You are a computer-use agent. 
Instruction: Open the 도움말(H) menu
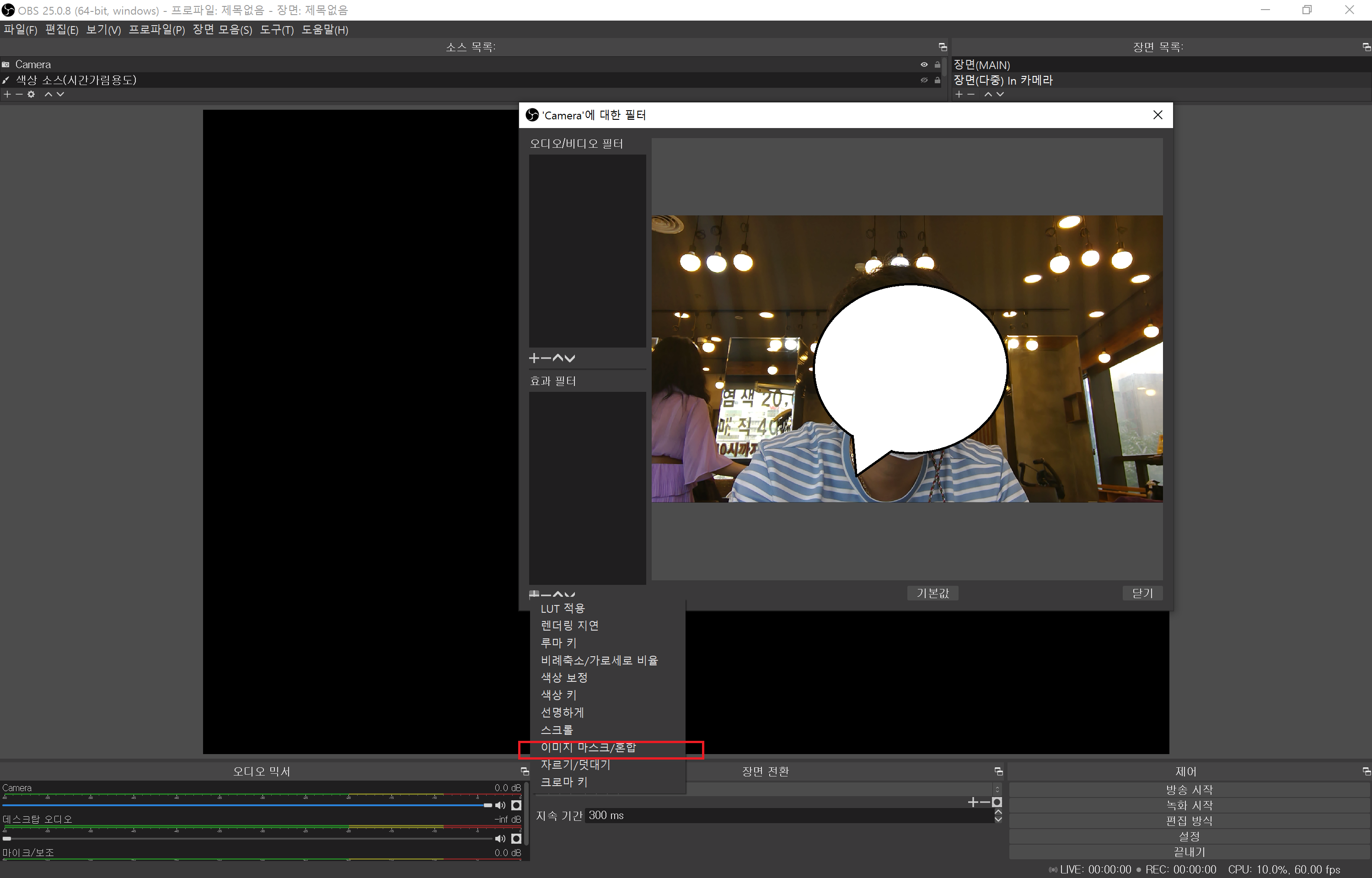pos(325,30)
